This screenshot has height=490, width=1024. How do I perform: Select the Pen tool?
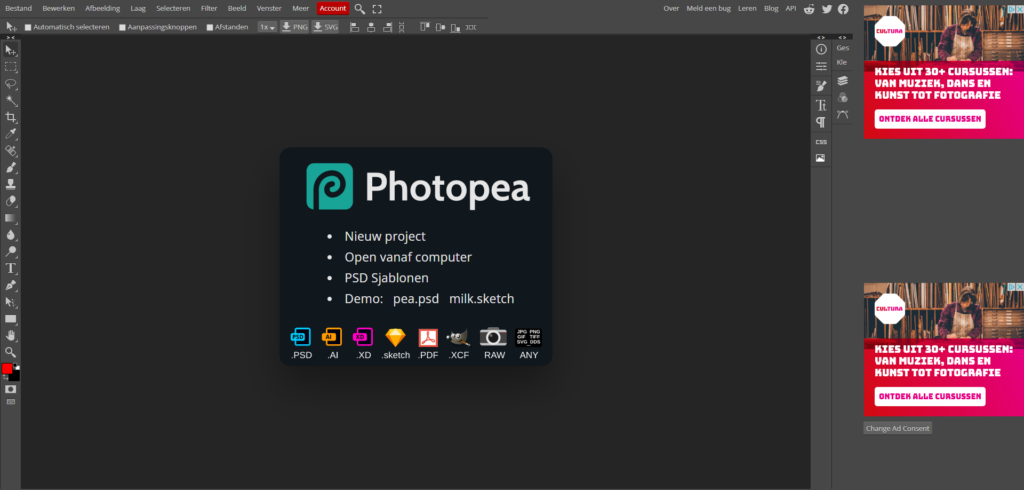[x=10, y=286]
